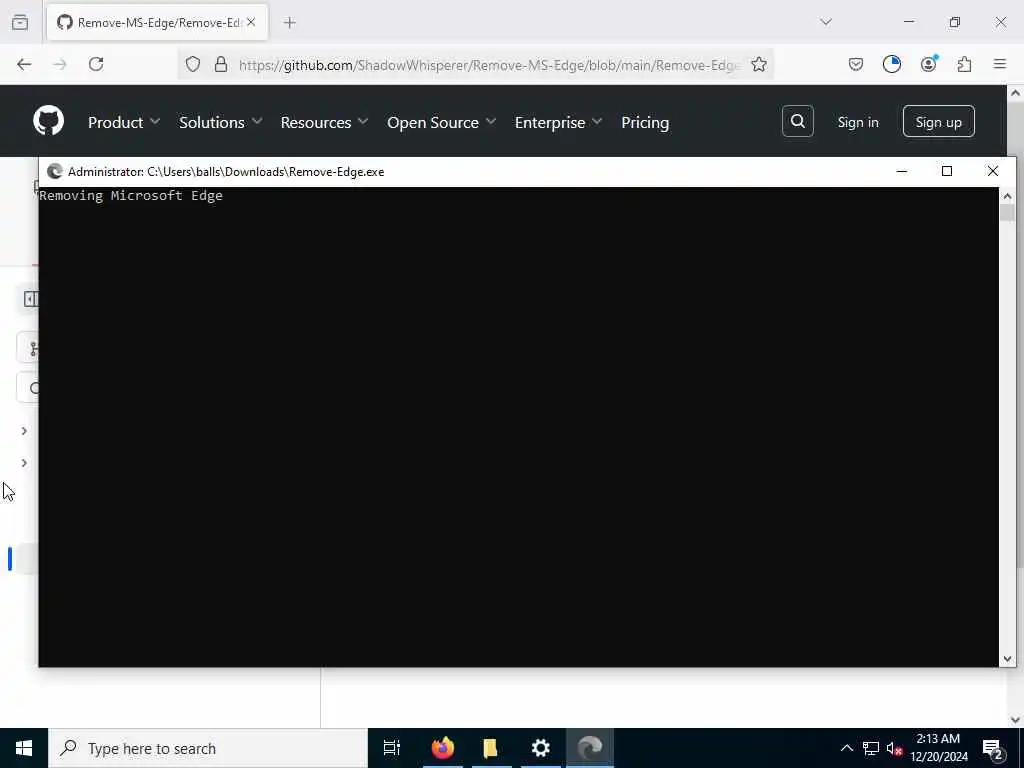
Task: Click browser page scrollbar up arrow
Action: pos(1016,93)
